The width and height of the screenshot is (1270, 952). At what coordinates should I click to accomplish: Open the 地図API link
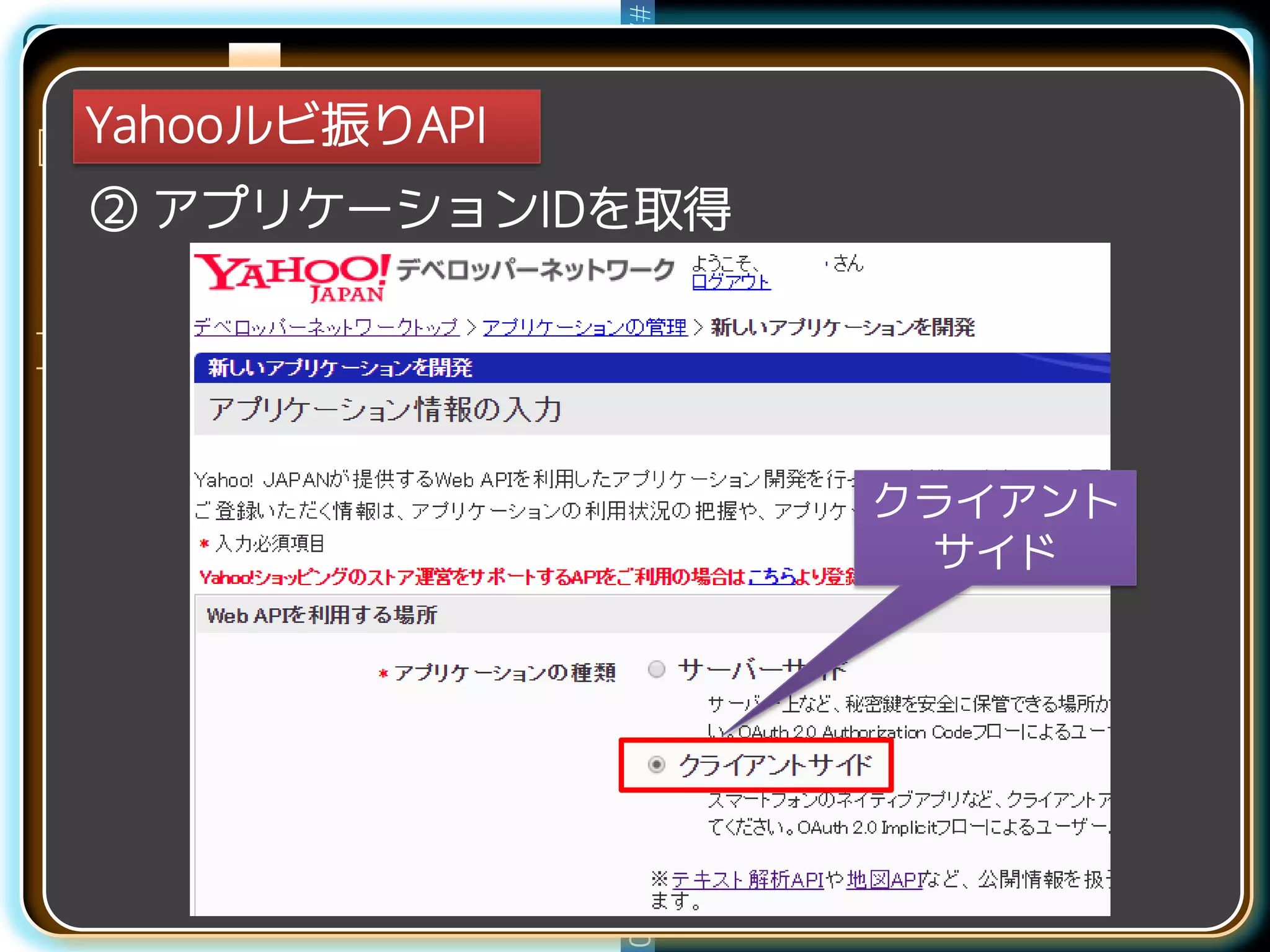884,879
